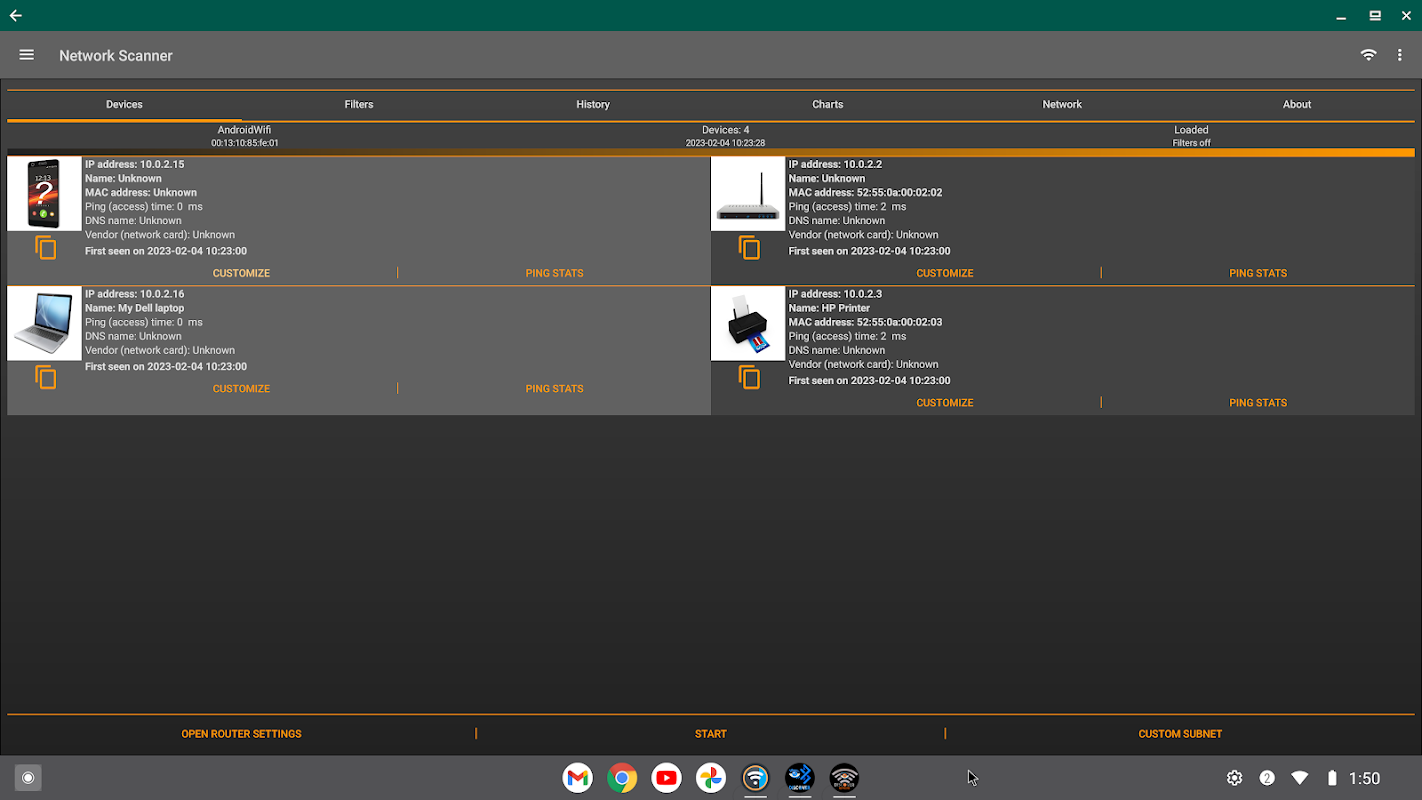1422x800 pixels.
Task: Switch to the Filters tab
Action: [359, 104]
